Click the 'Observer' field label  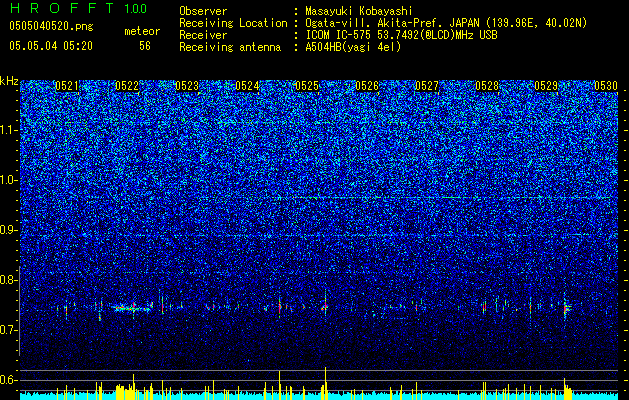pos(203,11)
